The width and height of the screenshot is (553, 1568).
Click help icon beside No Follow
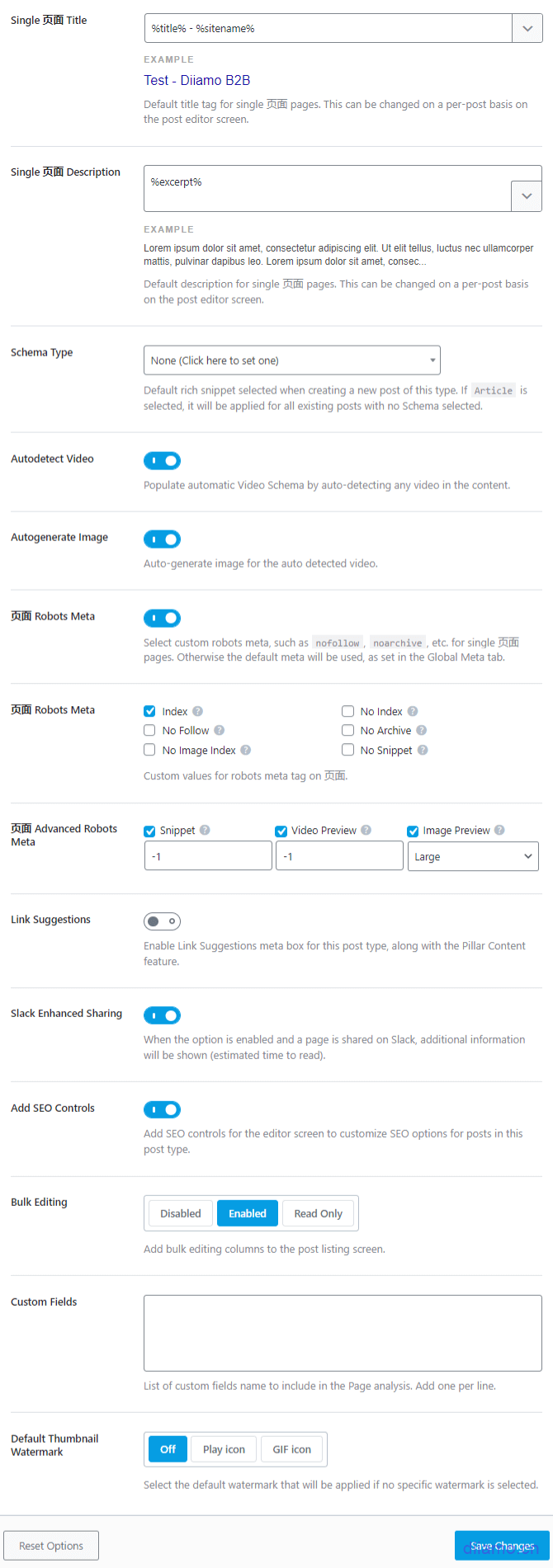tap(220, 730)
